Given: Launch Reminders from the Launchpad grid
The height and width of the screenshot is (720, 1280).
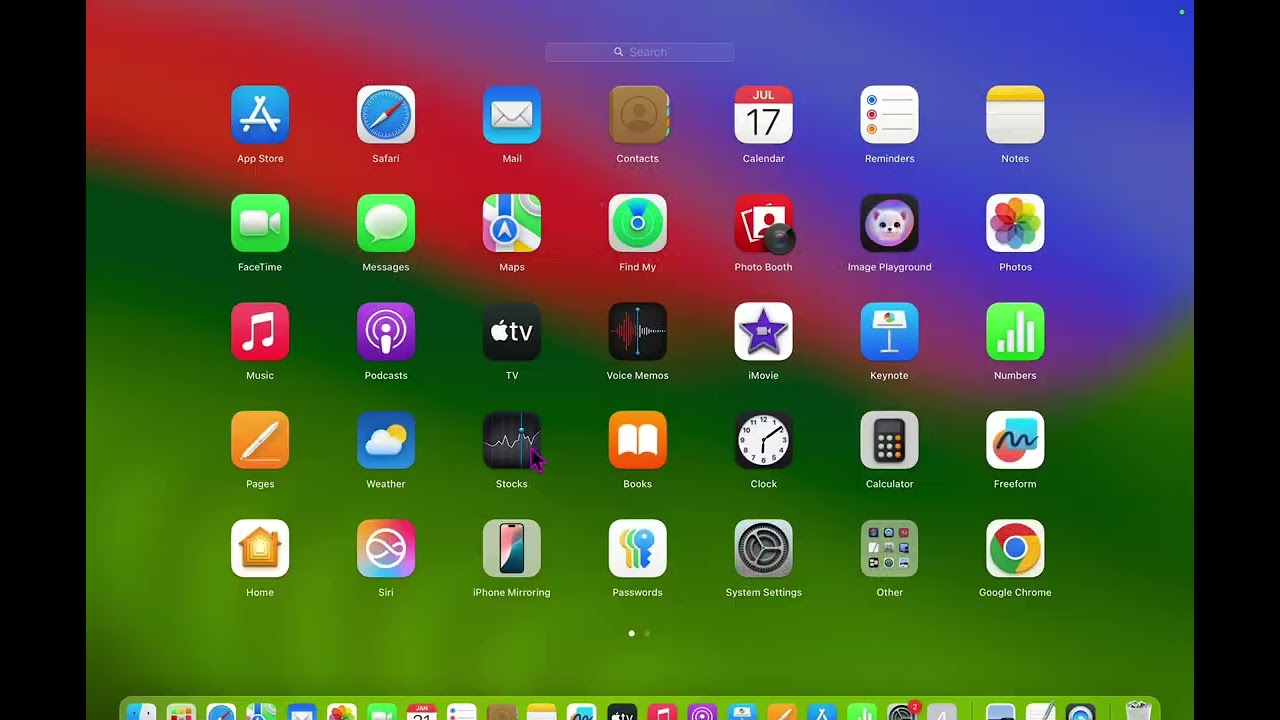Looking at the screenshot, I should [890, 115].
